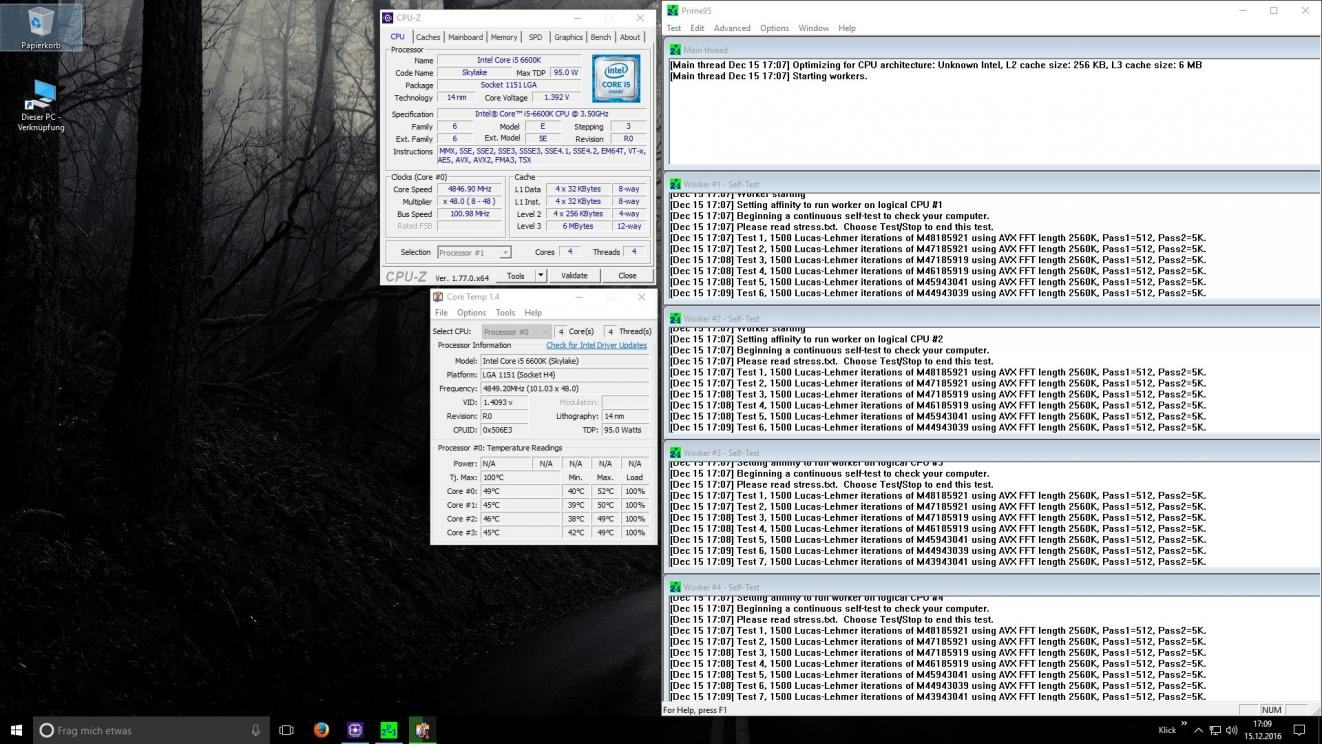Click the Worker #2 window icon
The width and height of the screenshot is (1322, 744).
675,318
